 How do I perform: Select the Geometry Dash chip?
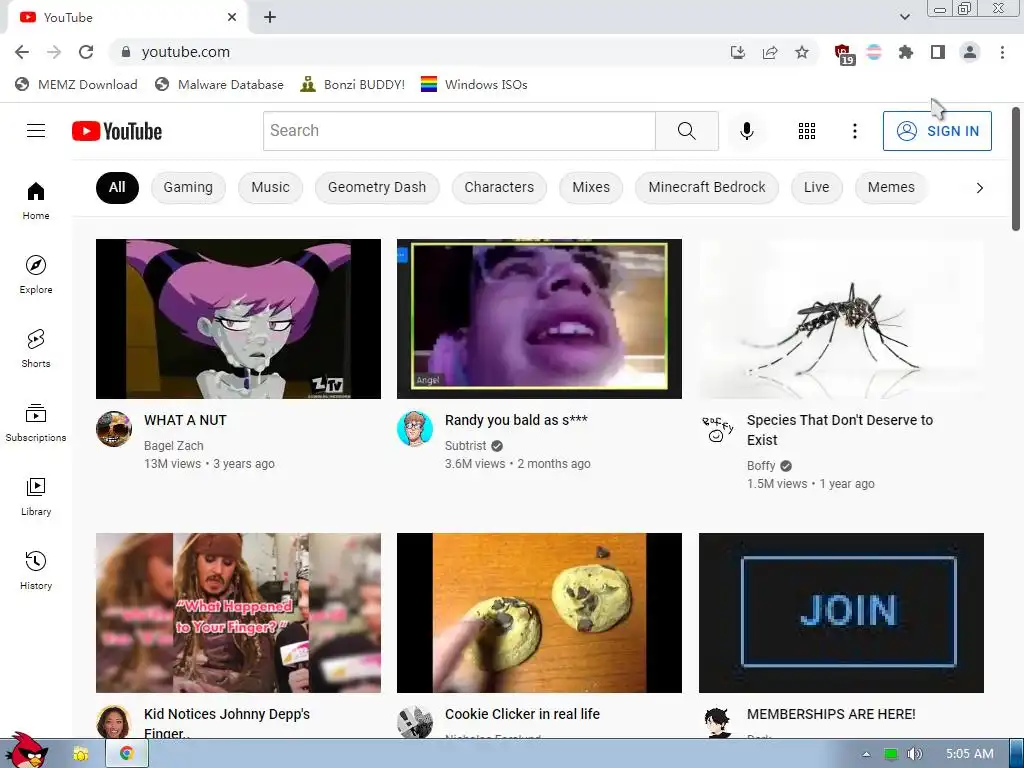(377, 187)
